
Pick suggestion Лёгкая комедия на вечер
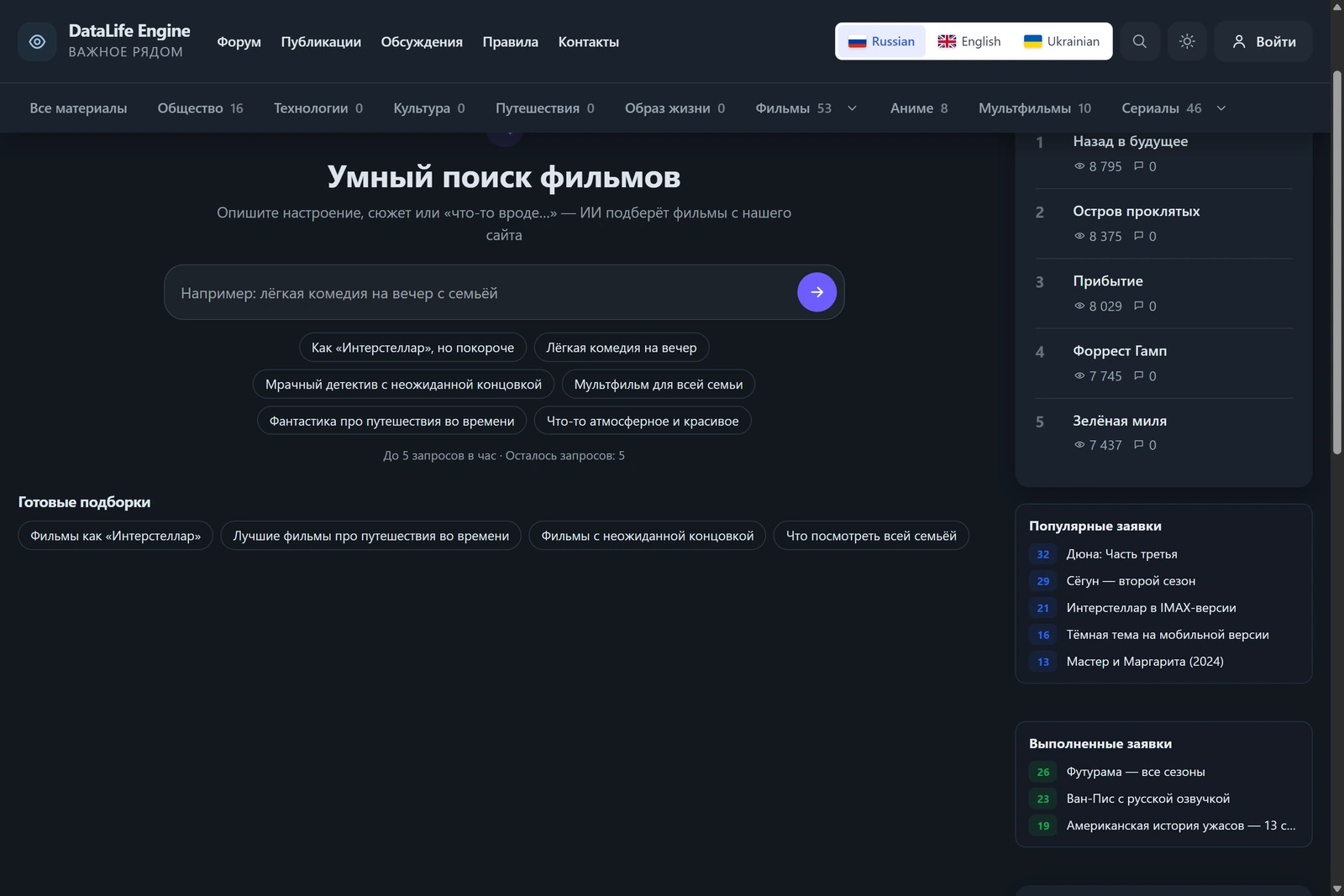[622, 348]
